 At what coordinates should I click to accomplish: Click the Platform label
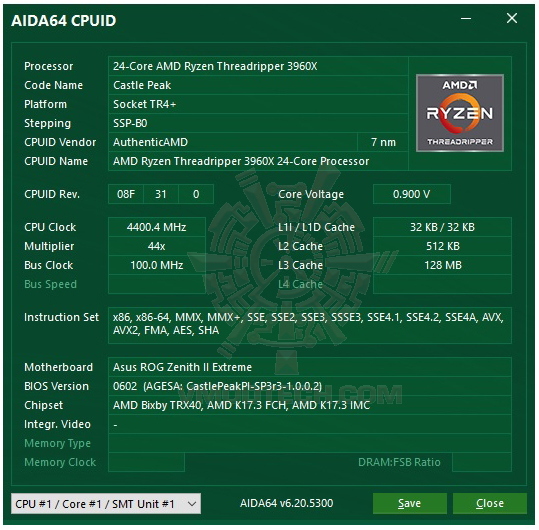pos(45,104)
